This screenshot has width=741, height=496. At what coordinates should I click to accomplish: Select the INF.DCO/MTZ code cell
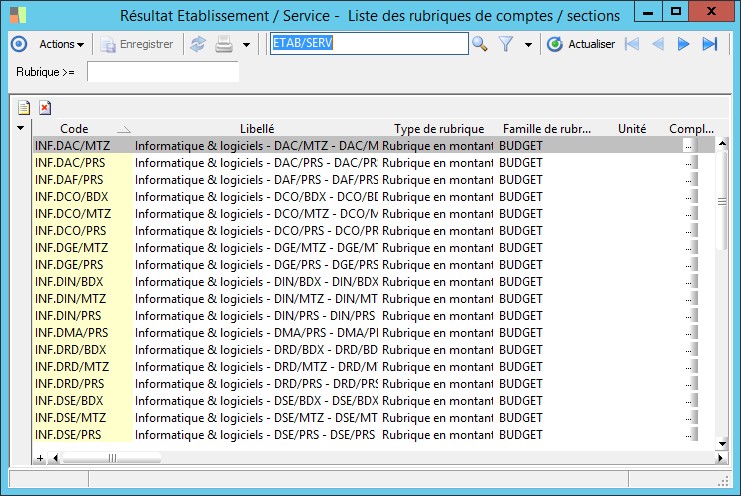click(83, 214)
